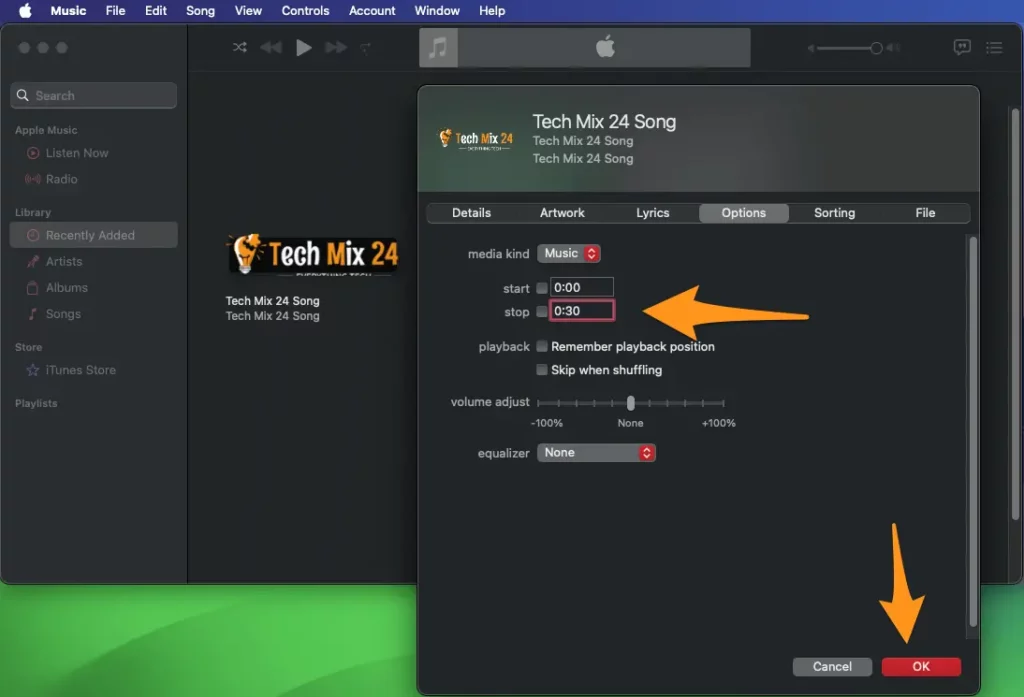
Task: Click the dialog's vertical scrollbar
Action: tap(973, 431)
